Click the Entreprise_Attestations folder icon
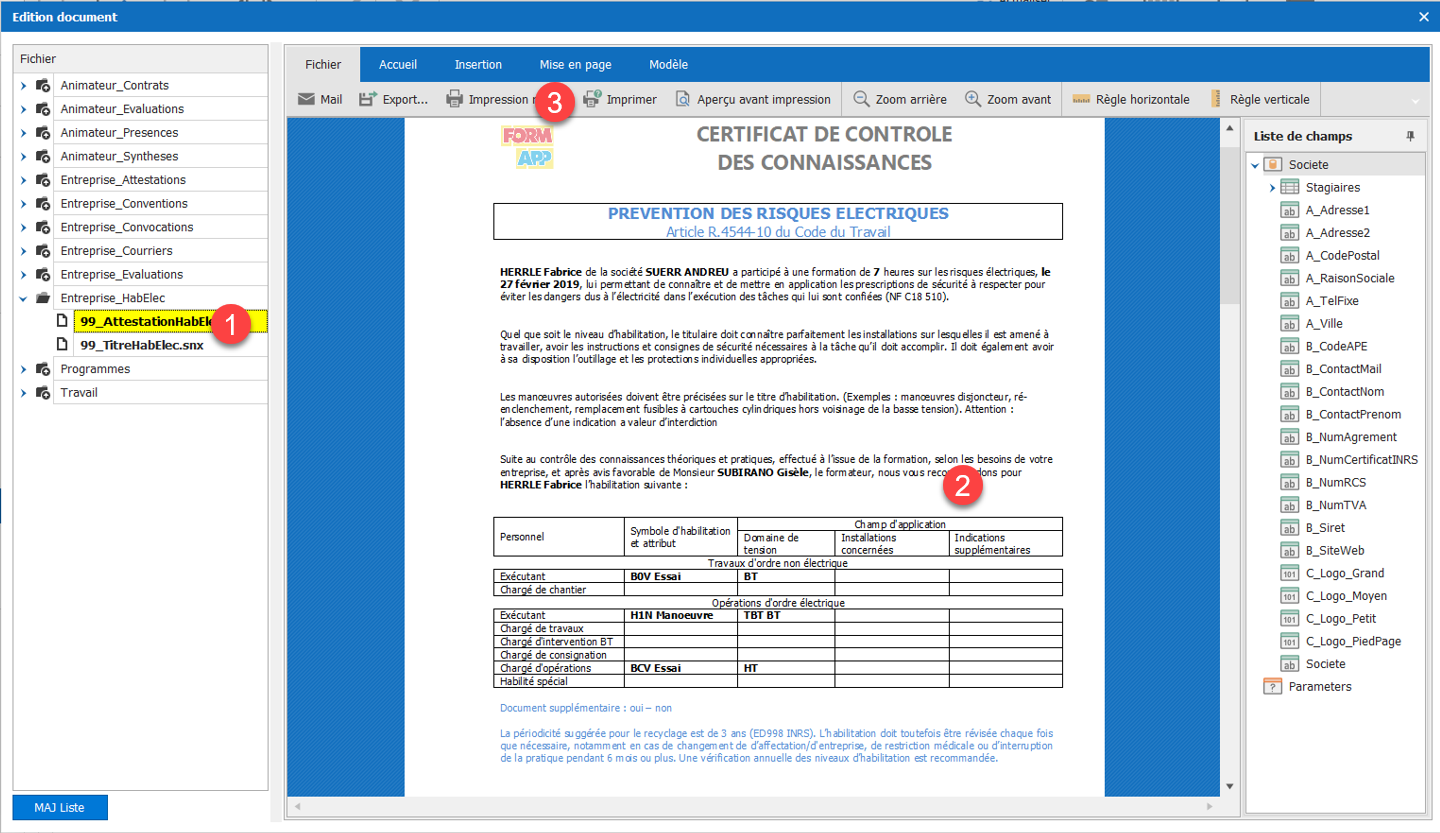This screenshot has height=833, width=1440. 43,180
